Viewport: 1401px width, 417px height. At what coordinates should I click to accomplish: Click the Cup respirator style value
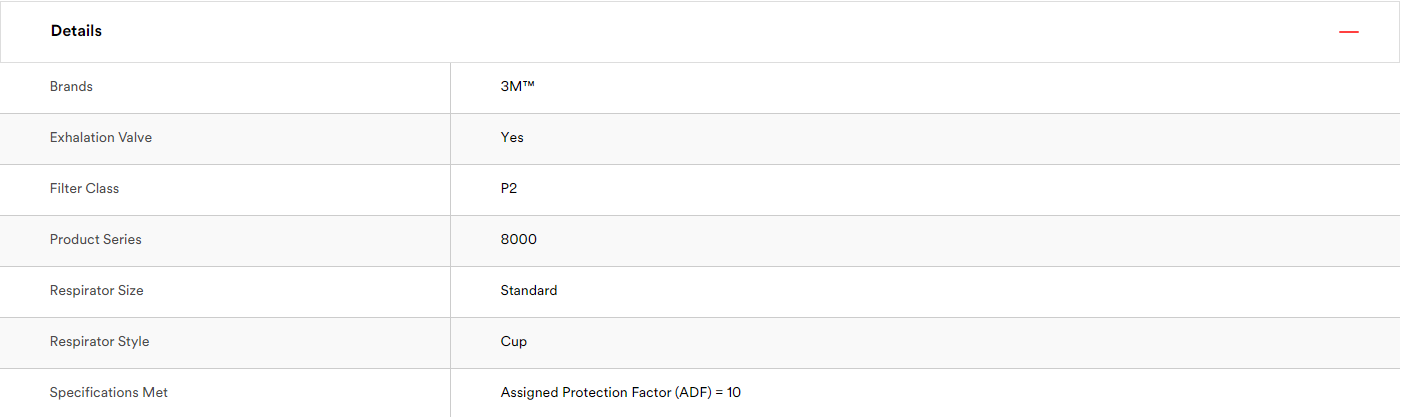514,342
